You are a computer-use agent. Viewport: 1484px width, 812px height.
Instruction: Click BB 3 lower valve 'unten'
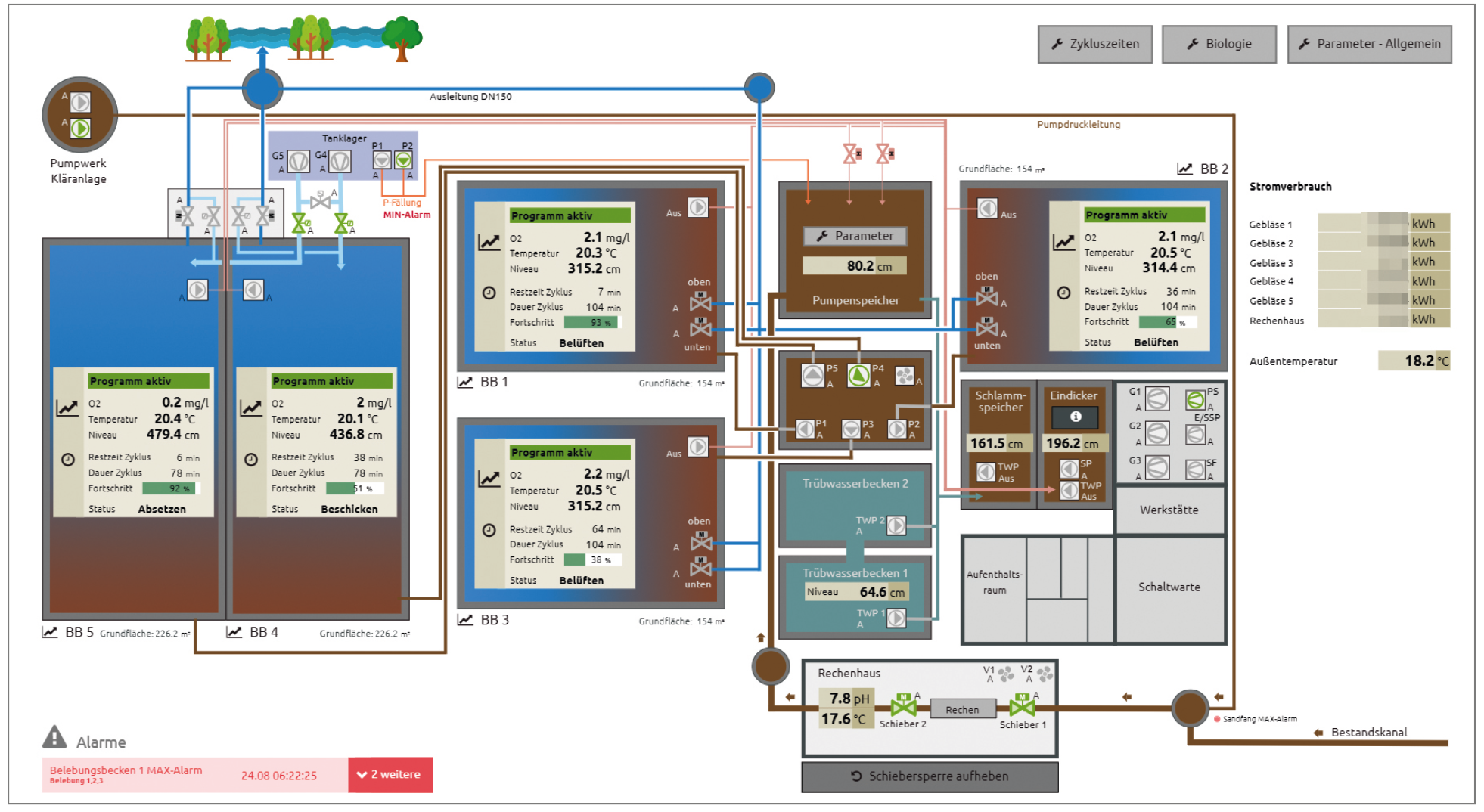coord(700,567)
